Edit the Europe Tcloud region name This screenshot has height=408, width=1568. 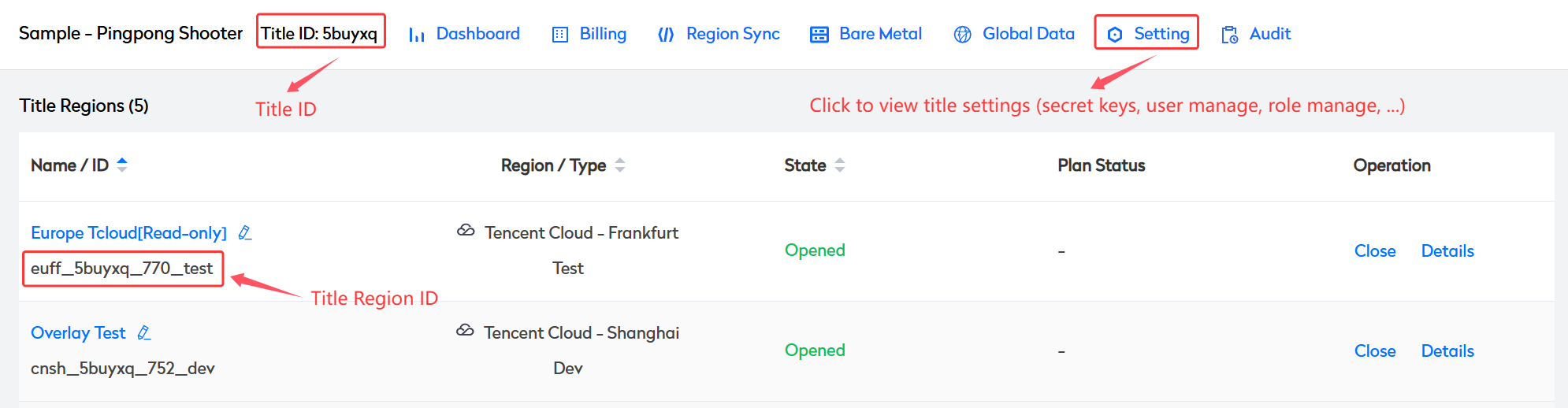245,232
